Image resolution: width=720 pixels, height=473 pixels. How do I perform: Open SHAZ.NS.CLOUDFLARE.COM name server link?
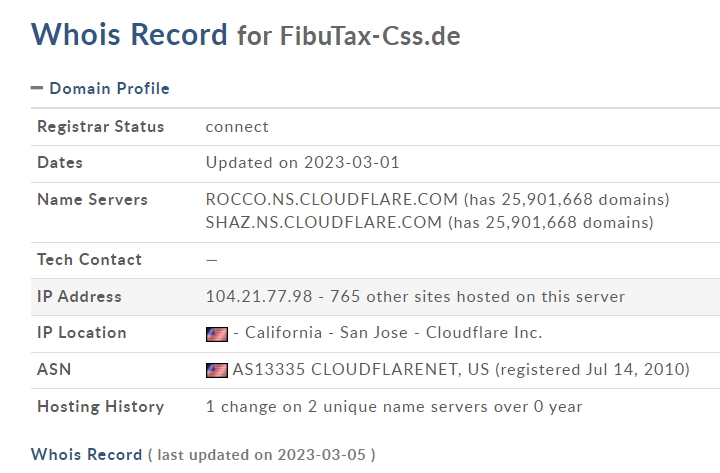(x=324, y=222)
